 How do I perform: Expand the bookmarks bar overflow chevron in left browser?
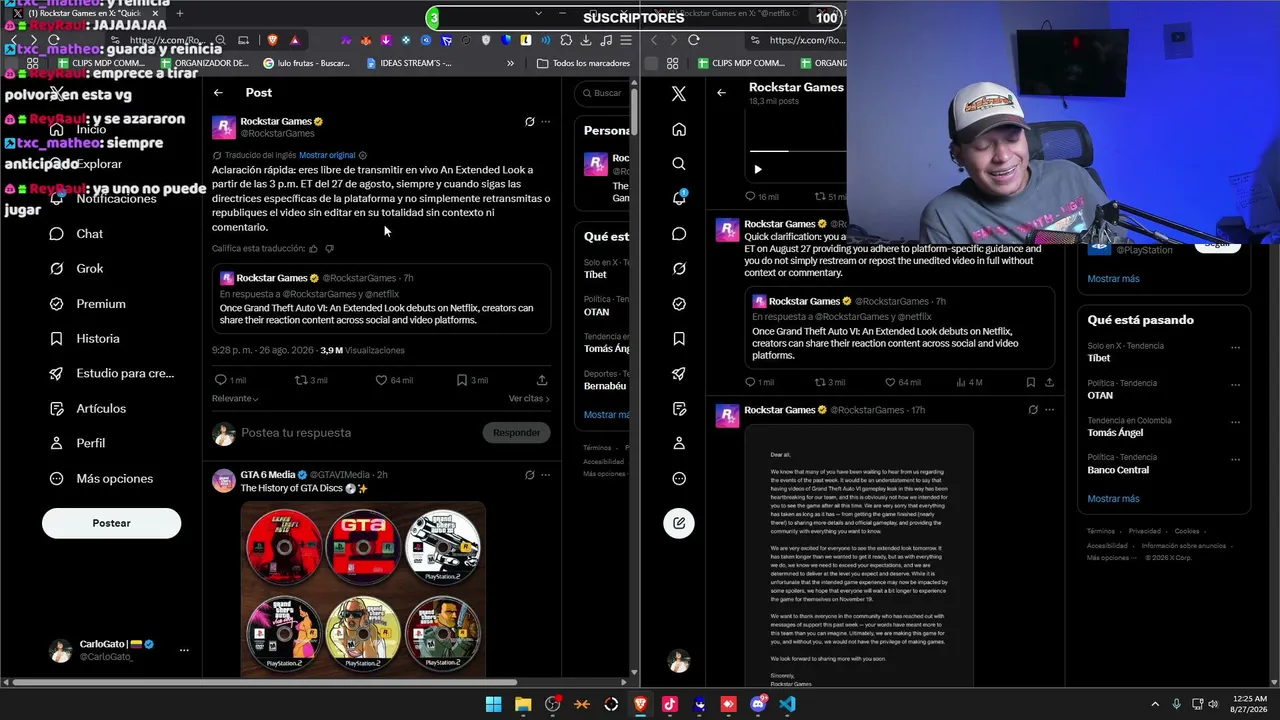pyautogui.click(x=510, y=63)
